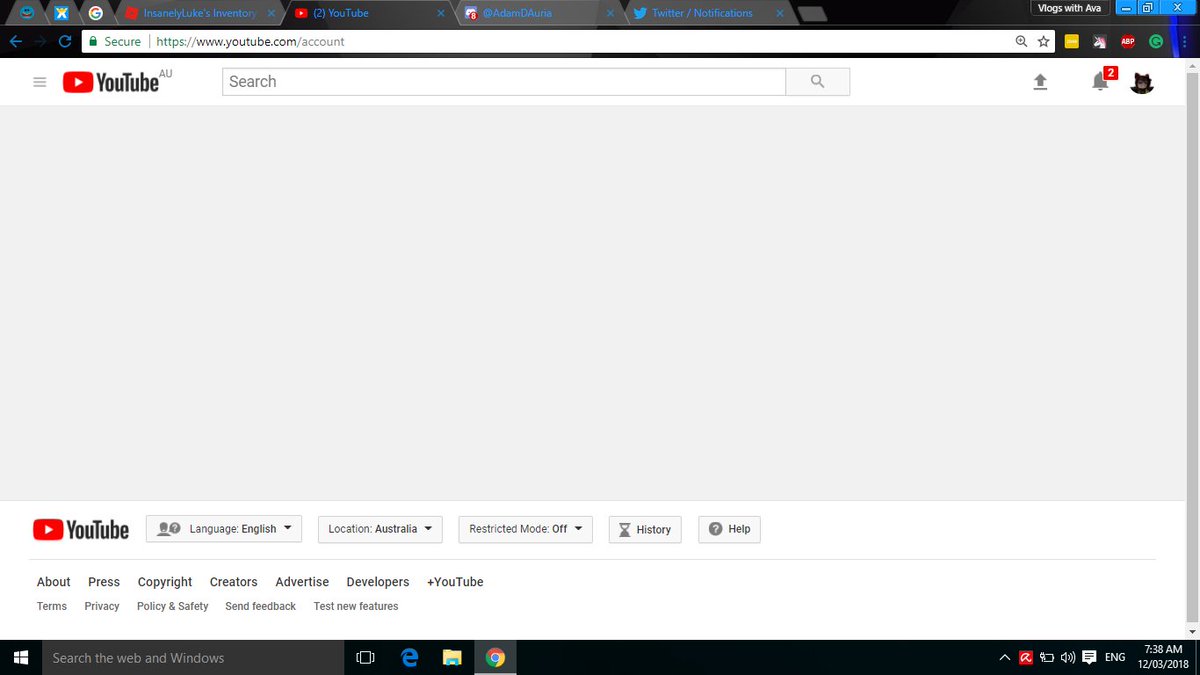Open the volume speaker tray icon
1200x675 pixels.
(x=1068, y=657)
